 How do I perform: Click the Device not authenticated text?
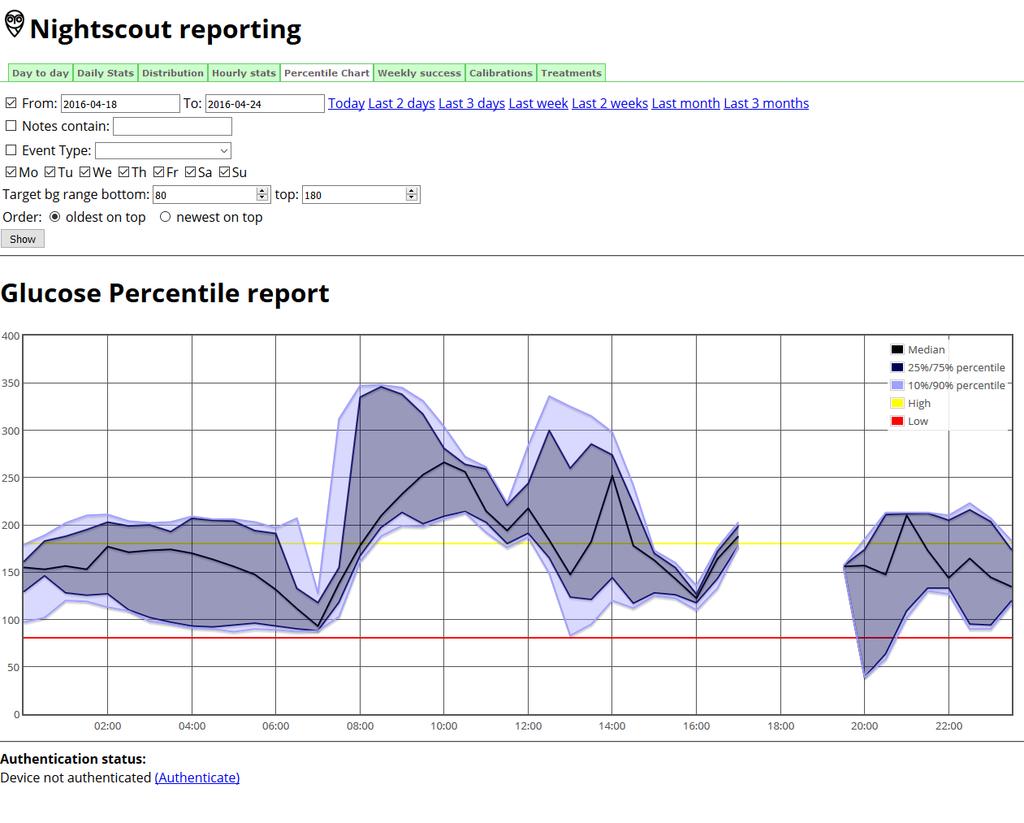tap(76, 777)
